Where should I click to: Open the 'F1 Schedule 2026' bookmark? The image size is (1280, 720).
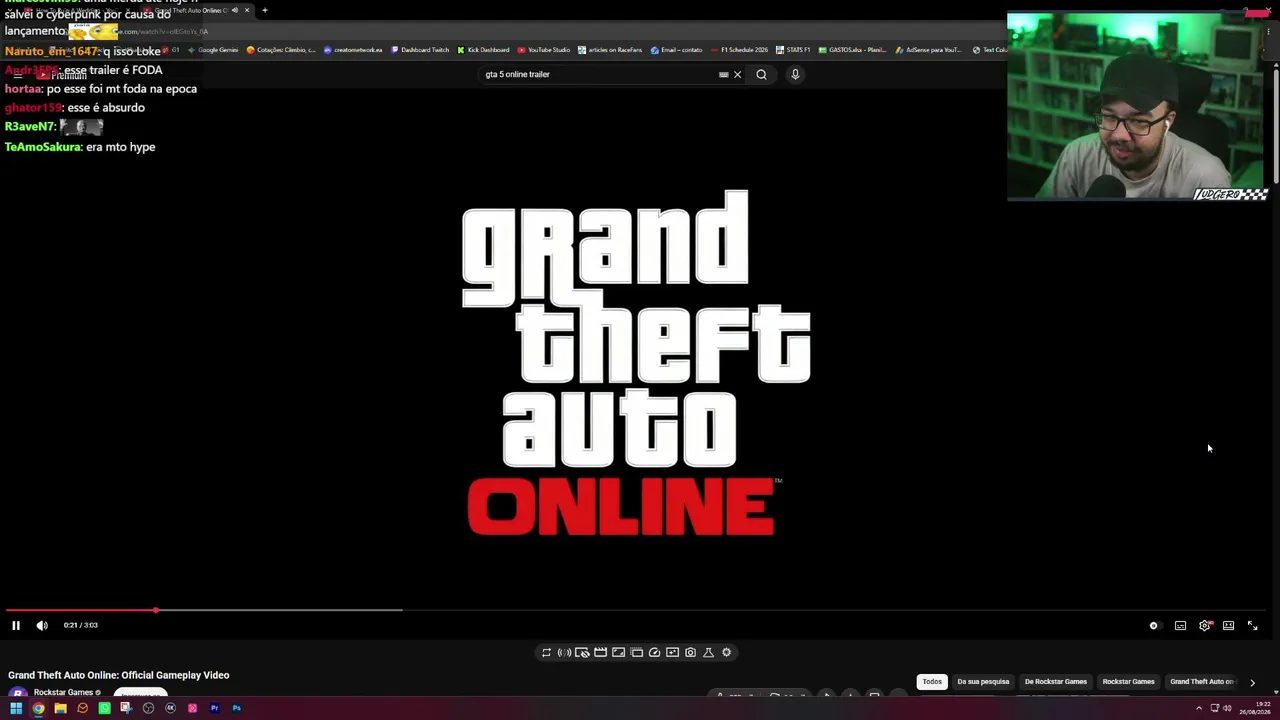coord(739,50)
